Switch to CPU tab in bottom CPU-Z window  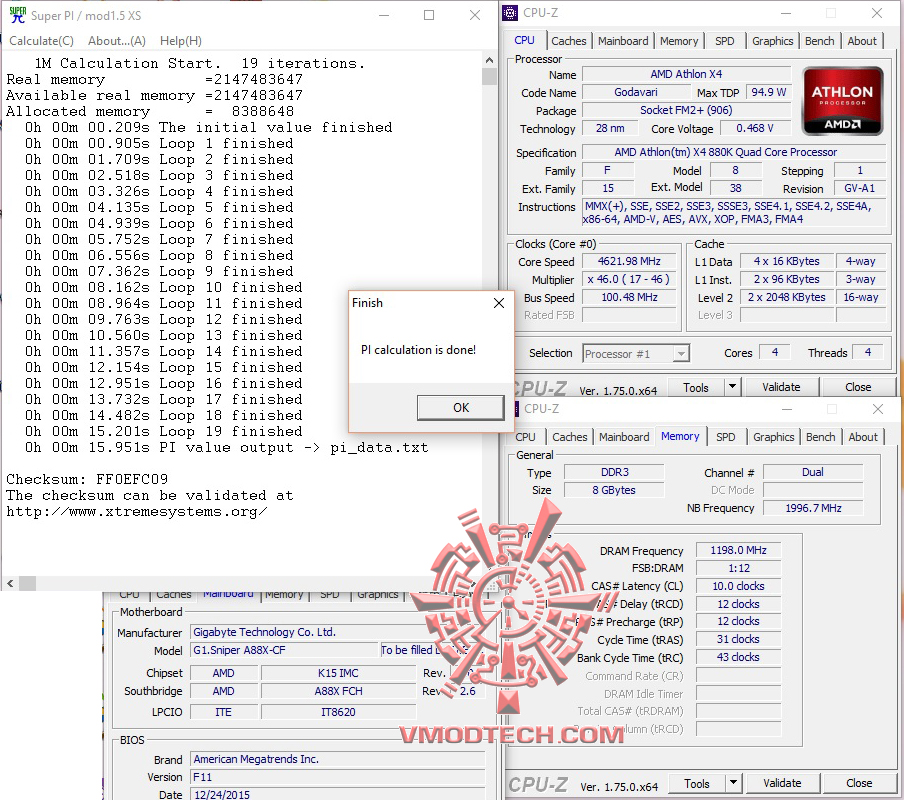click(525, 437)
